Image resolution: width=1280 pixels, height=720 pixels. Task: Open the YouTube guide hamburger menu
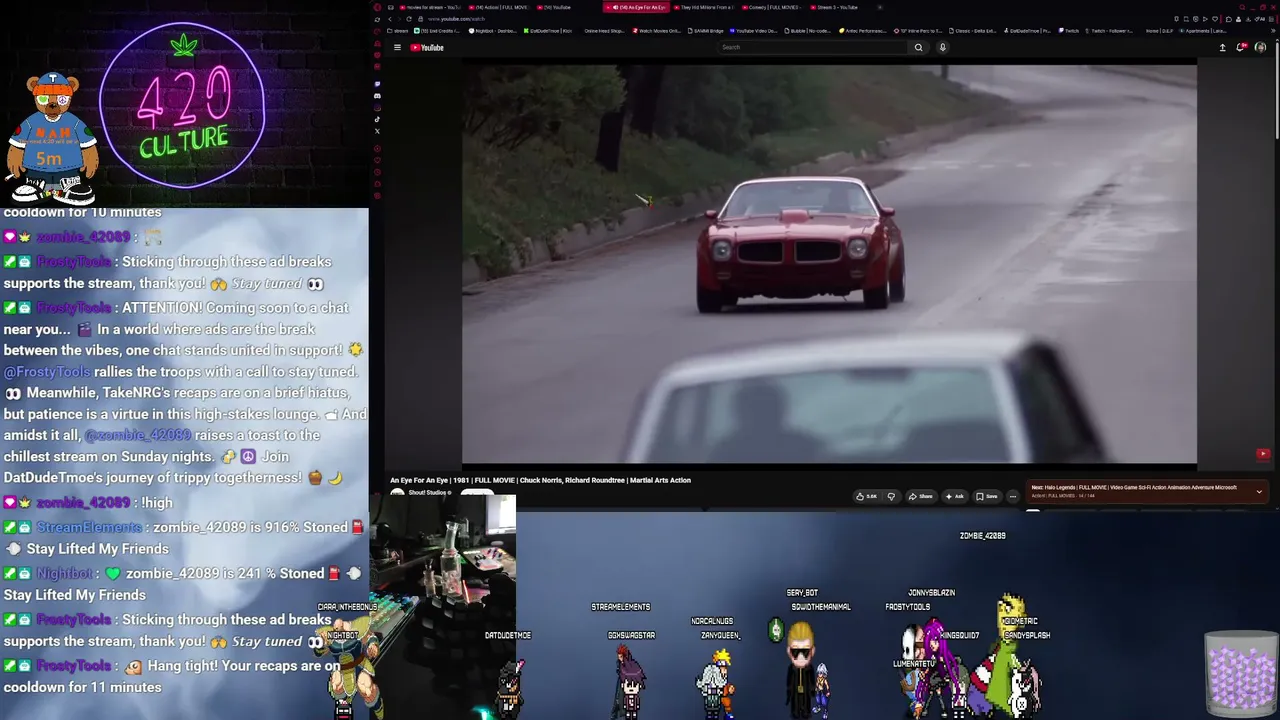point(397,47)
